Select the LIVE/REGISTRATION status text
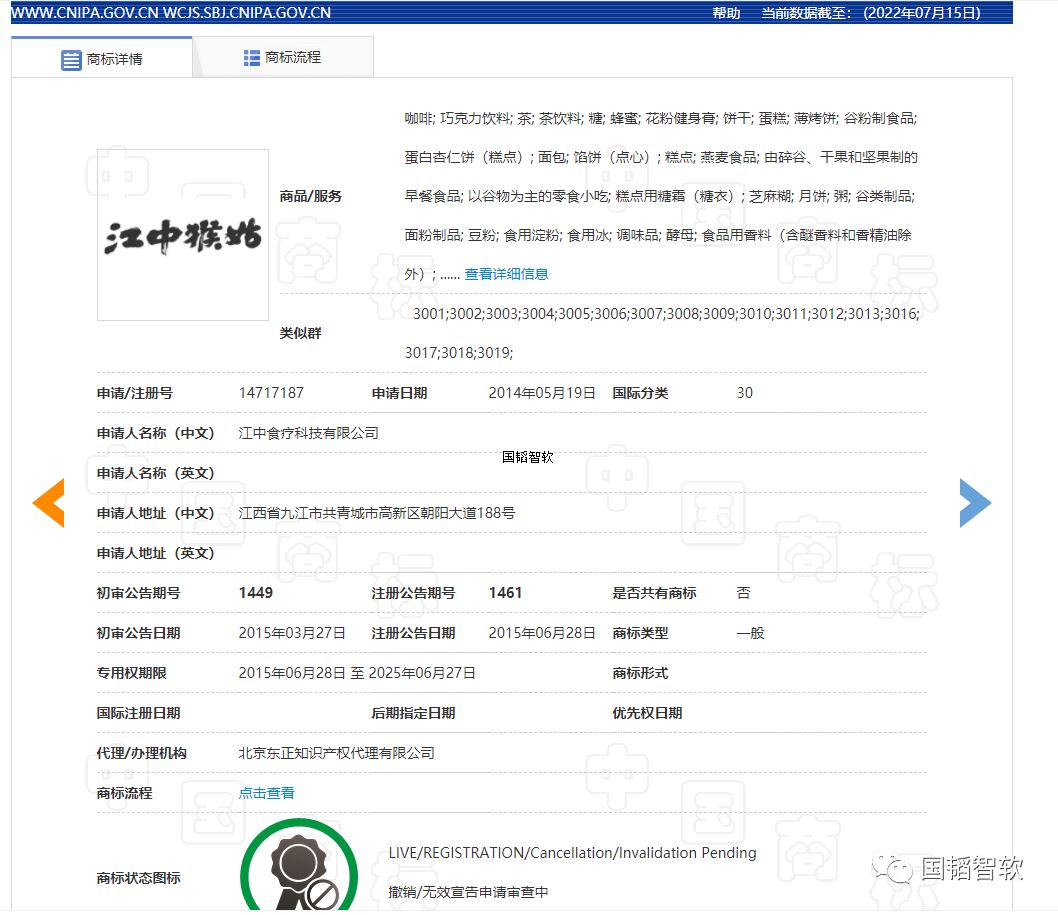 (572, 853)
